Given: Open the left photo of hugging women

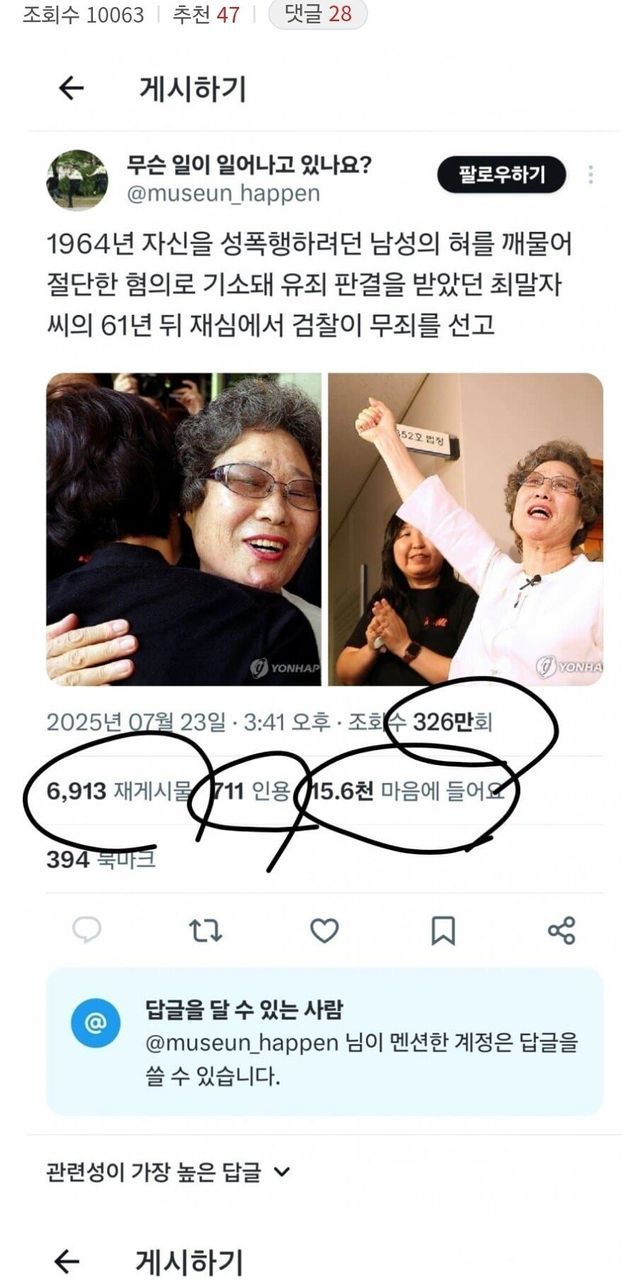Looking at the screenshot, I should pyautogui.click(x=184, y=529).
